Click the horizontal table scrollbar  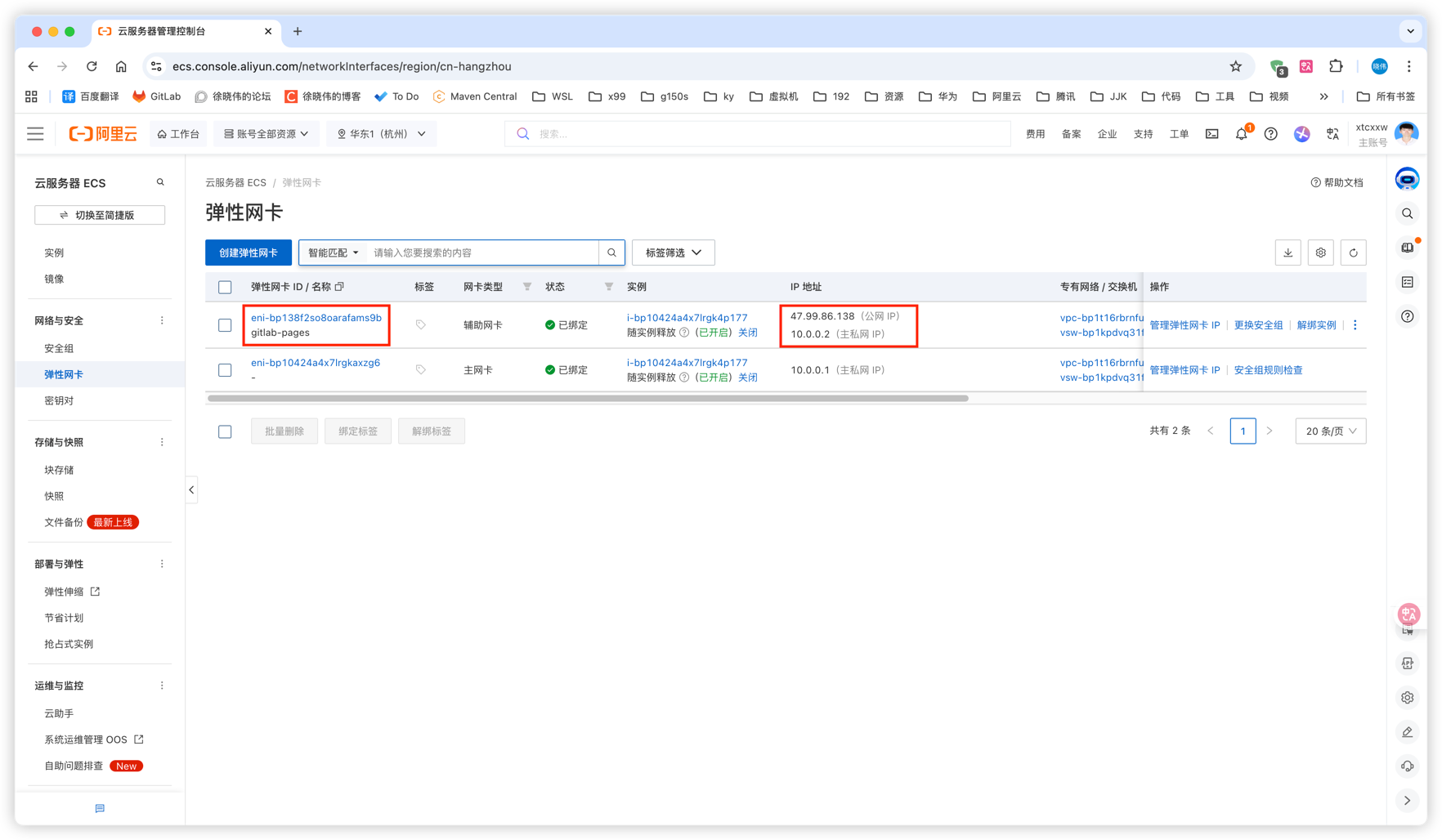588,399
